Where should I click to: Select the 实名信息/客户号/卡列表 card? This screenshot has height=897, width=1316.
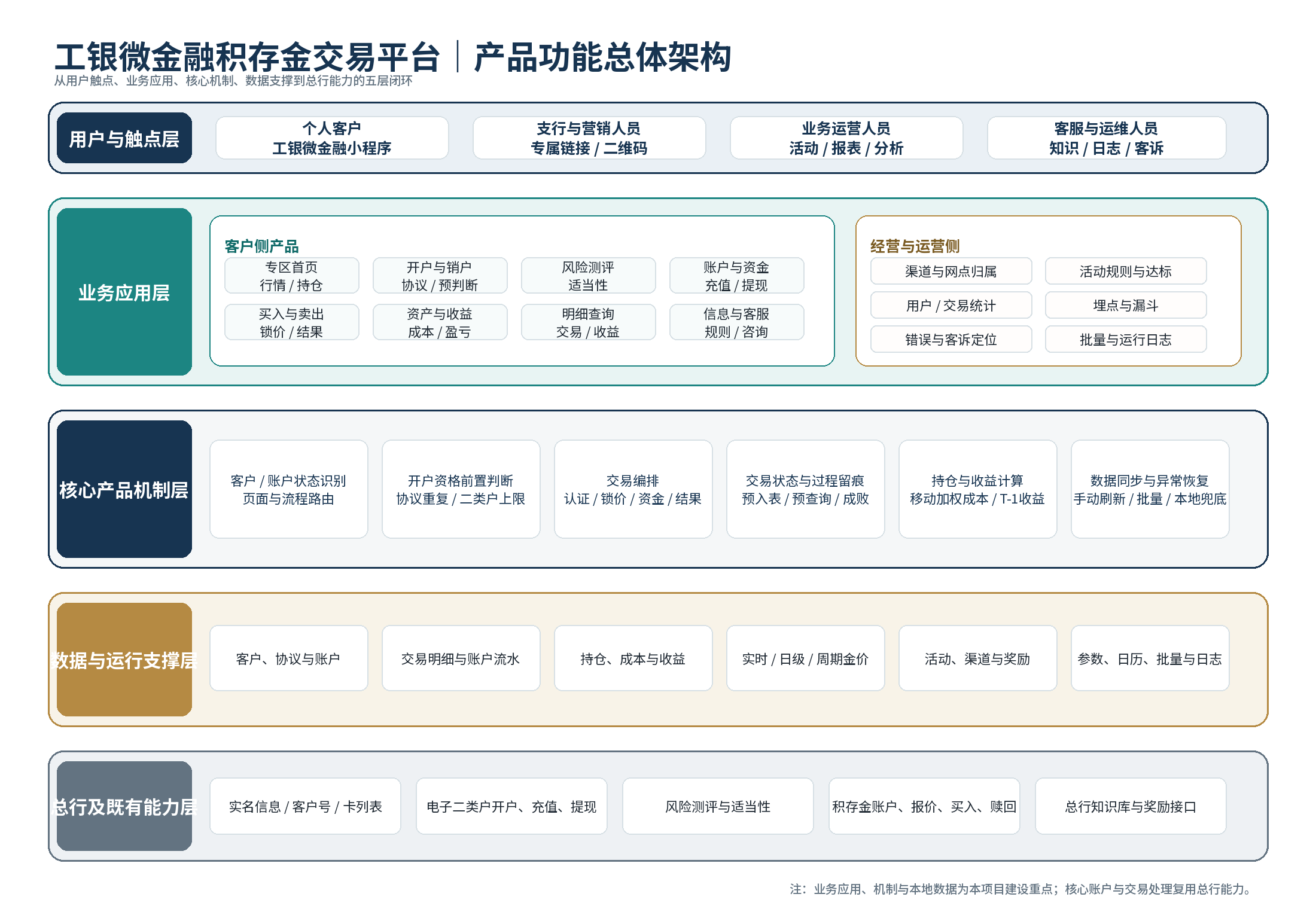pos(306,806)
